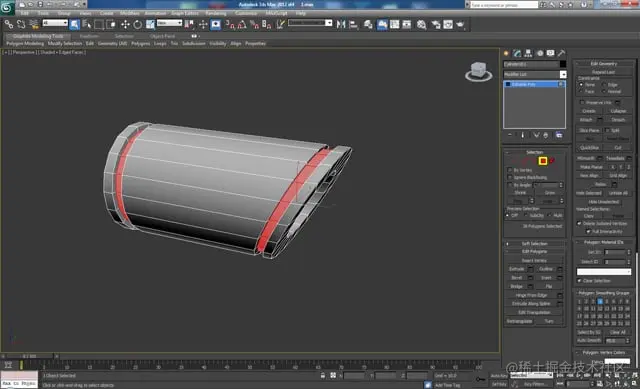
Task: Activate the Select and Rotate tool
Action: point(138,24)
